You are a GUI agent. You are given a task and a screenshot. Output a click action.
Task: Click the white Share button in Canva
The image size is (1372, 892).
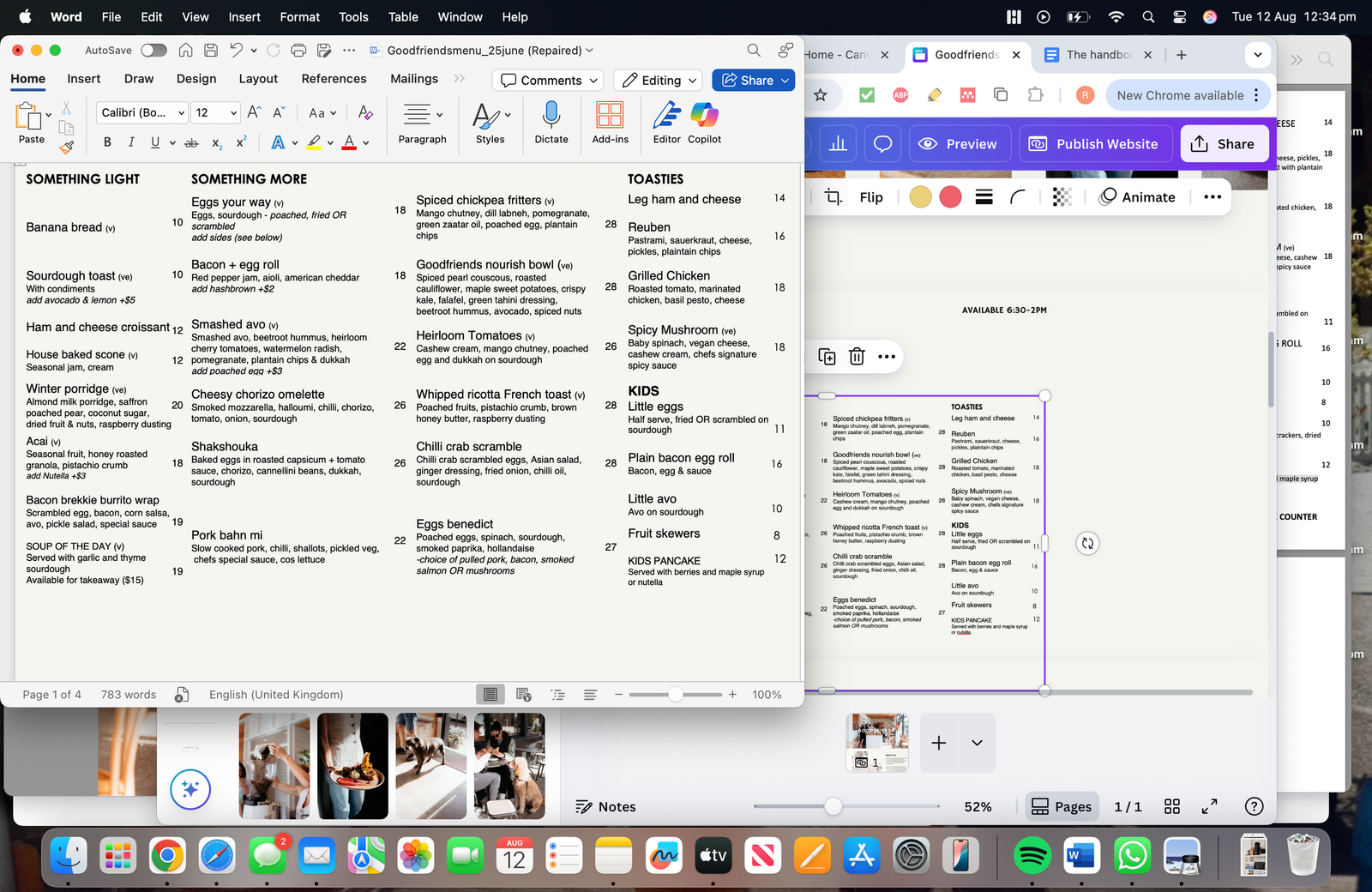[1224, 144]
